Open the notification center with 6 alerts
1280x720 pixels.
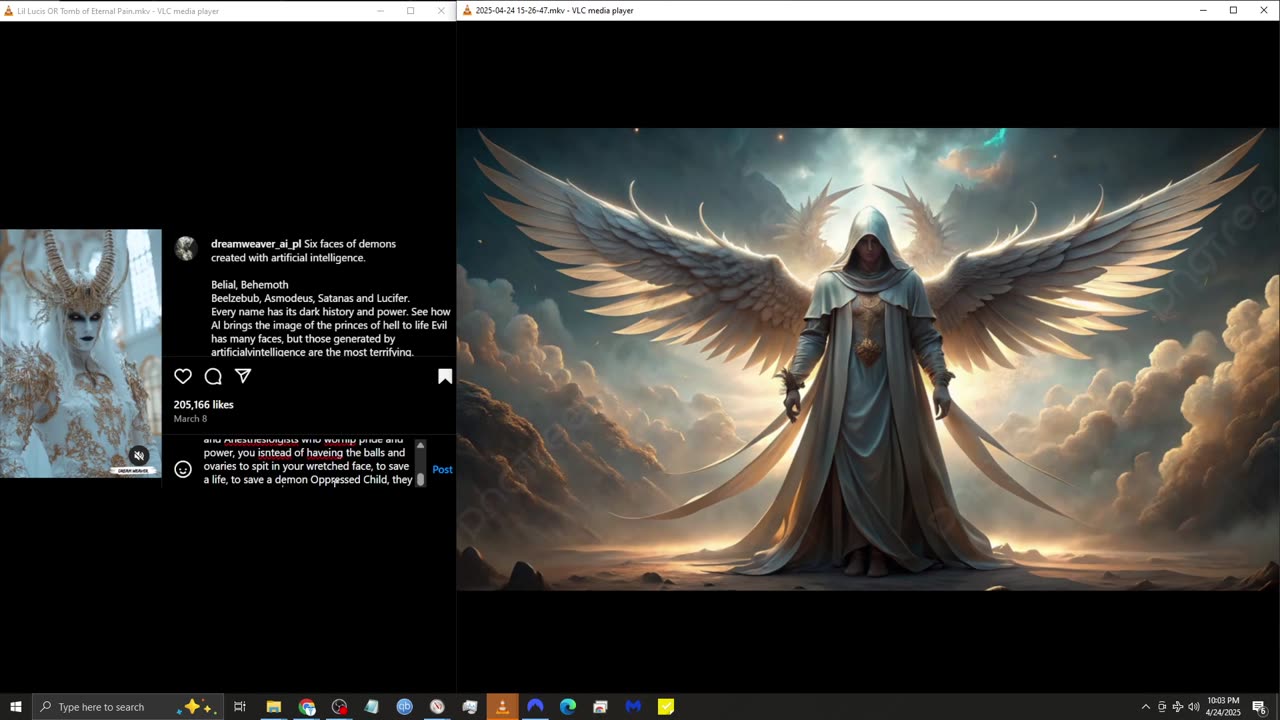coord(1260,707)
